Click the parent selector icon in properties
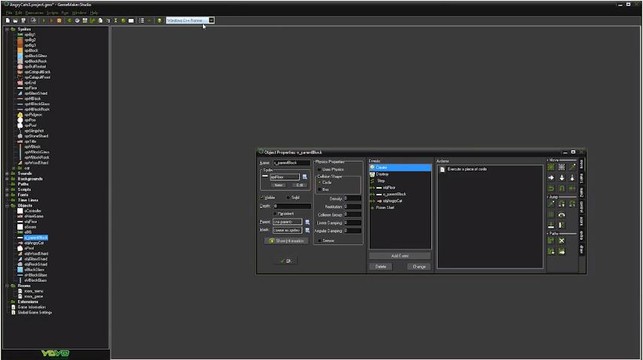The width and height of the screenshot is (643, 360). tap(307, 222)
